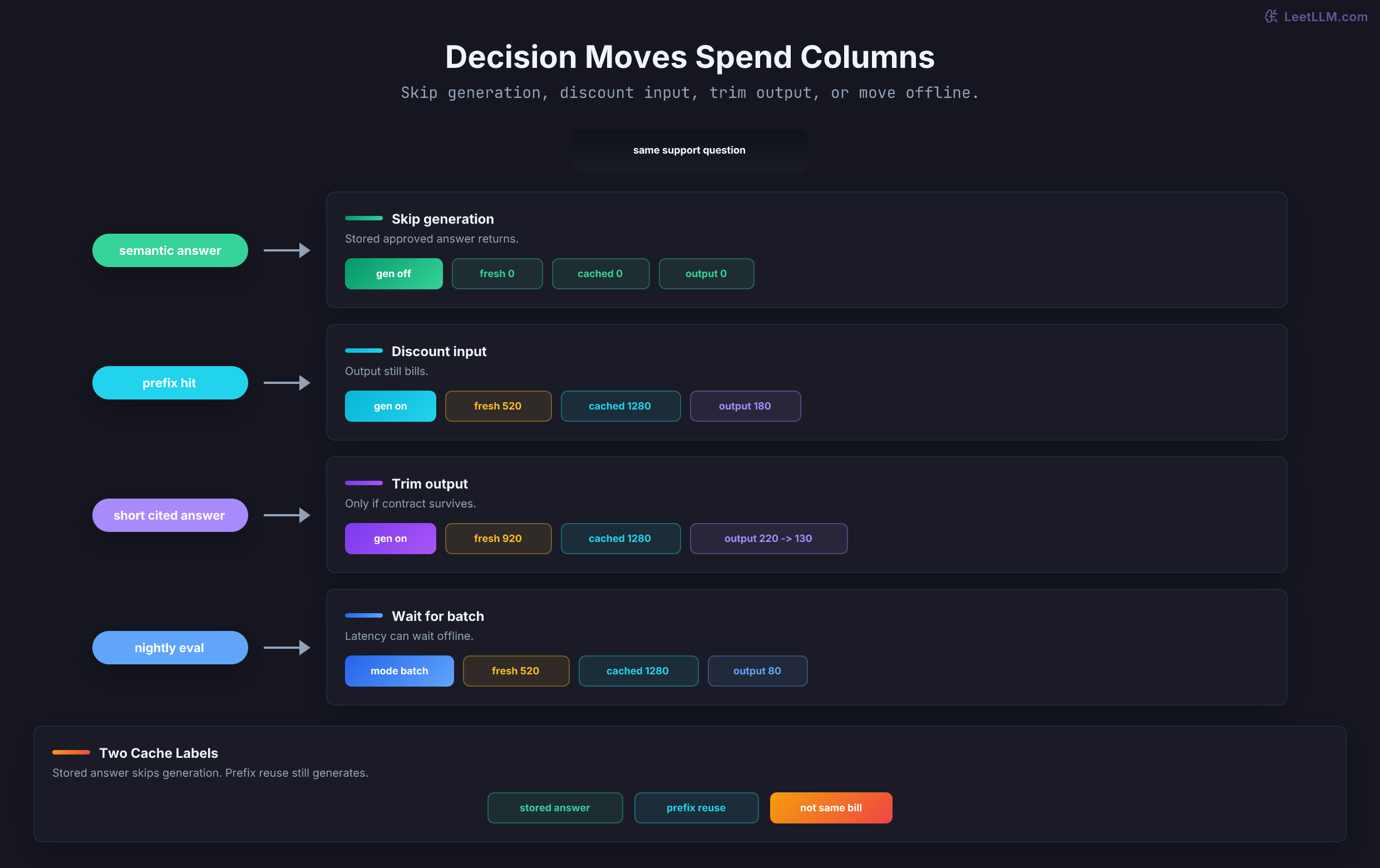
Task: Select the prefix hit pill
Action: [170, 383]
